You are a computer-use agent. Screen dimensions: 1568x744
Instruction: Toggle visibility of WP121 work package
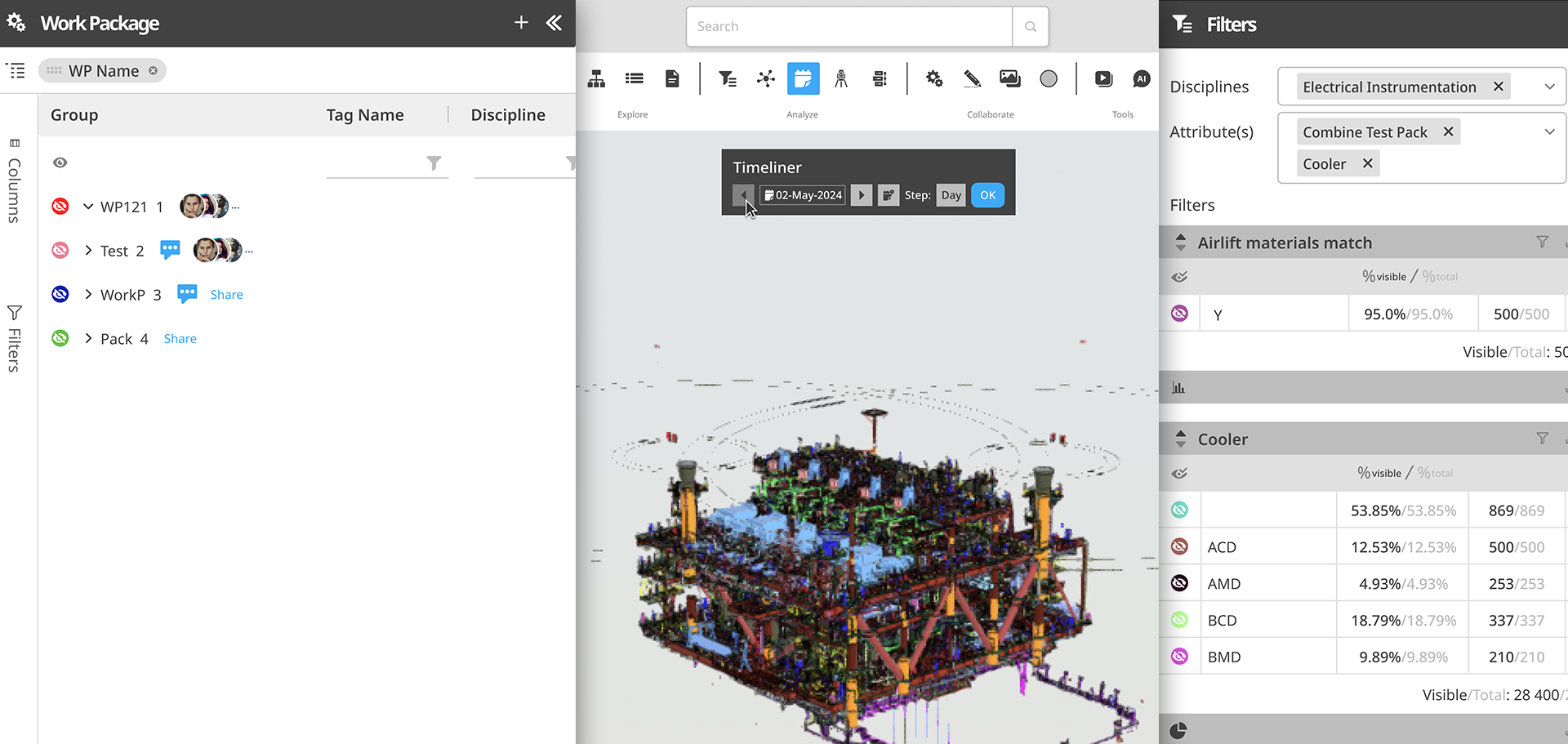[x=60, y=206]
